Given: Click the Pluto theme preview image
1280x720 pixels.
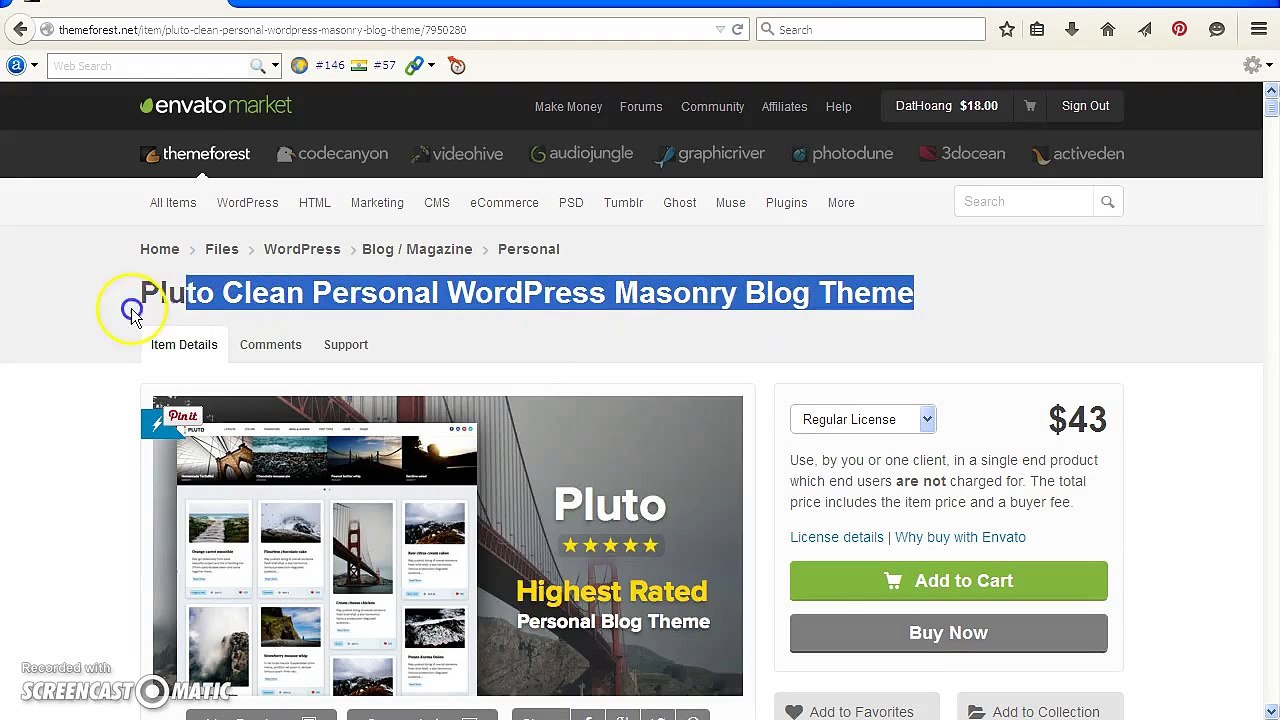Looking at the screenshot, I should pos(448,546).
